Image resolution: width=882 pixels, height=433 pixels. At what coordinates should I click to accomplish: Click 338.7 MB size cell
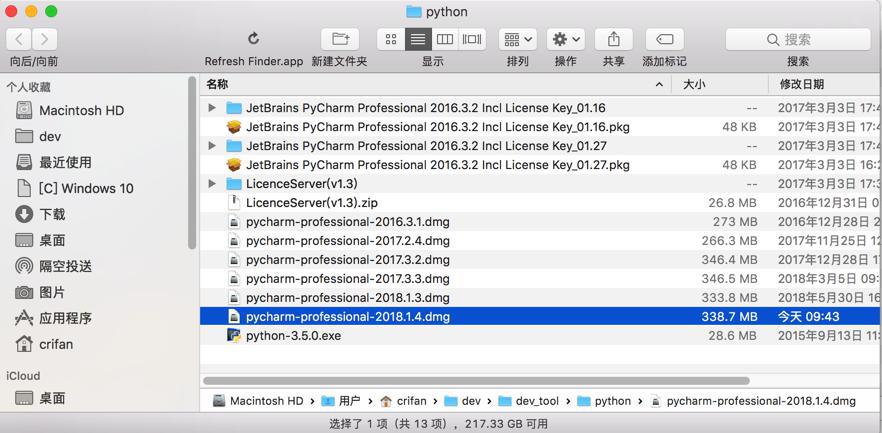(729, 317)
